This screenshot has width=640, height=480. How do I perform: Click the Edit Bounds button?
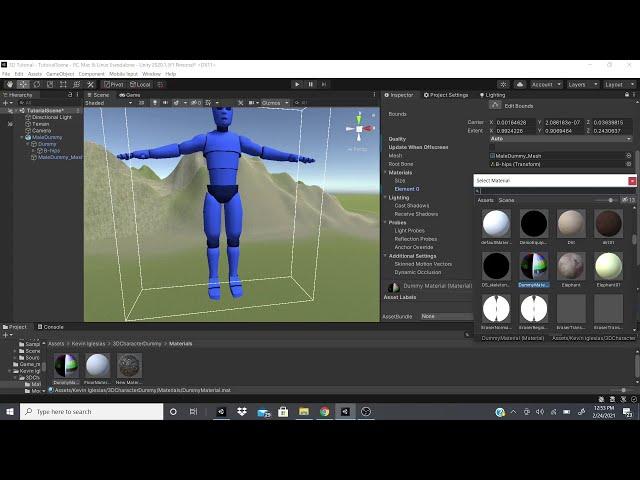[x=495, y=106]
